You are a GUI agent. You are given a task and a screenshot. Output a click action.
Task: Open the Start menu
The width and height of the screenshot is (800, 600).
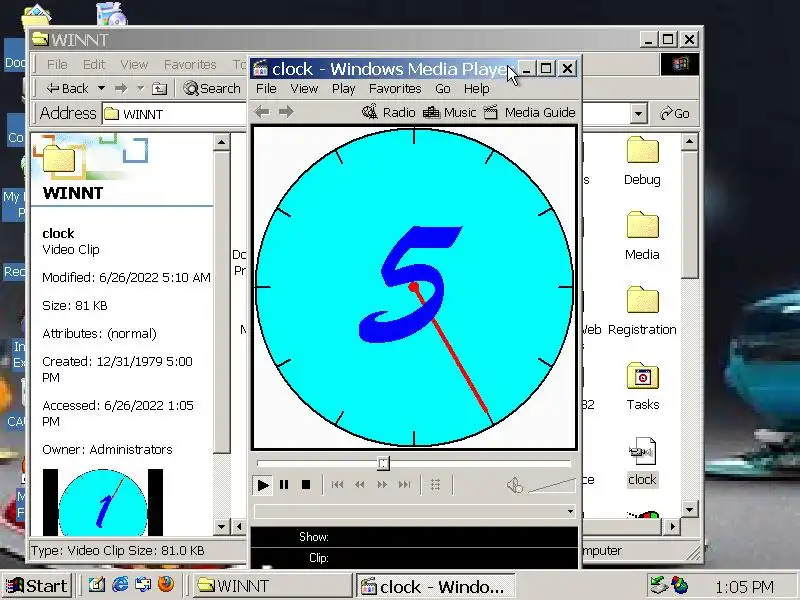(x=37, y=586)
